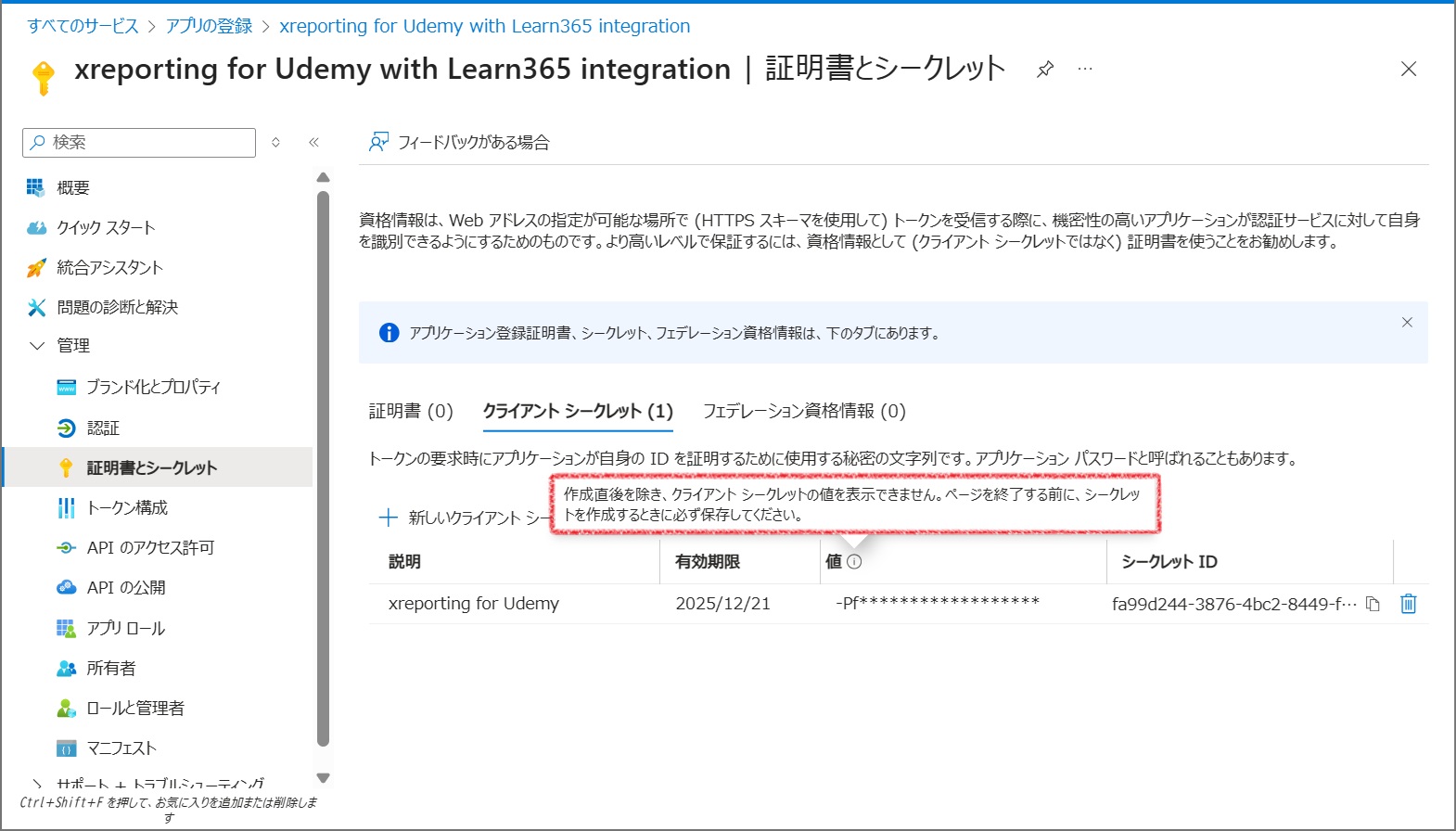This screenshot has height=831, width=1456.
Task: Switch to 証明書 (0) tab
Action: (x=411, y=411)
